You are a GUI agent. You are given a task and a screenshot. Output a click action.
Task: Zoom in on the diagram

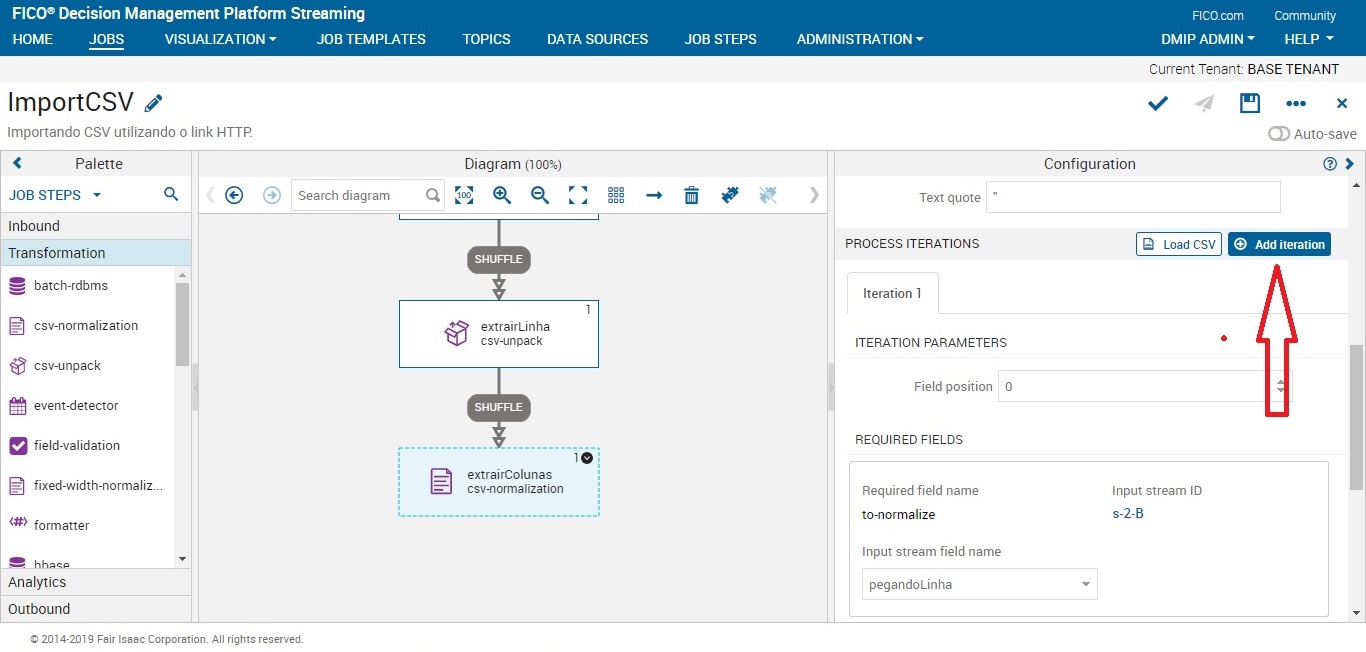[502, 195]
